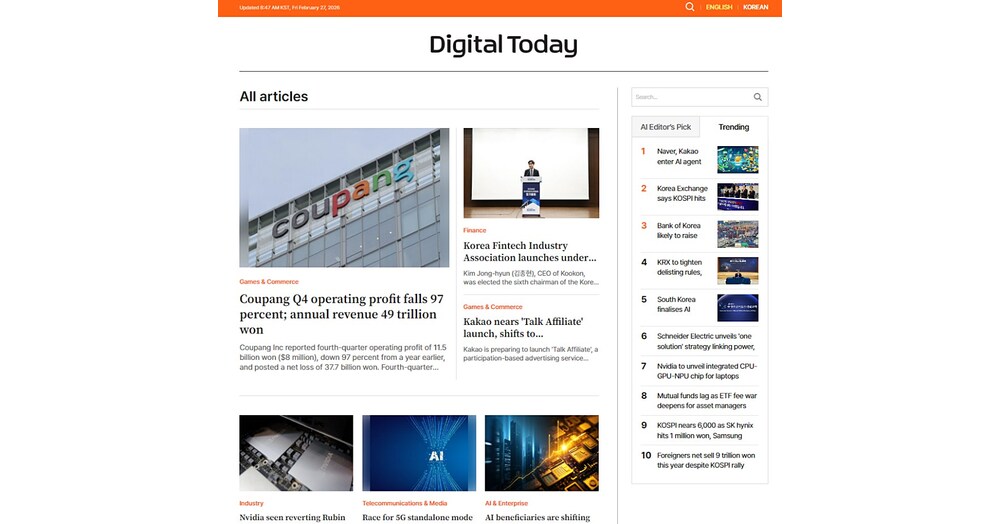Open trending item KOSPI nears 6,000 as SK hynix

tap(705, 430)
